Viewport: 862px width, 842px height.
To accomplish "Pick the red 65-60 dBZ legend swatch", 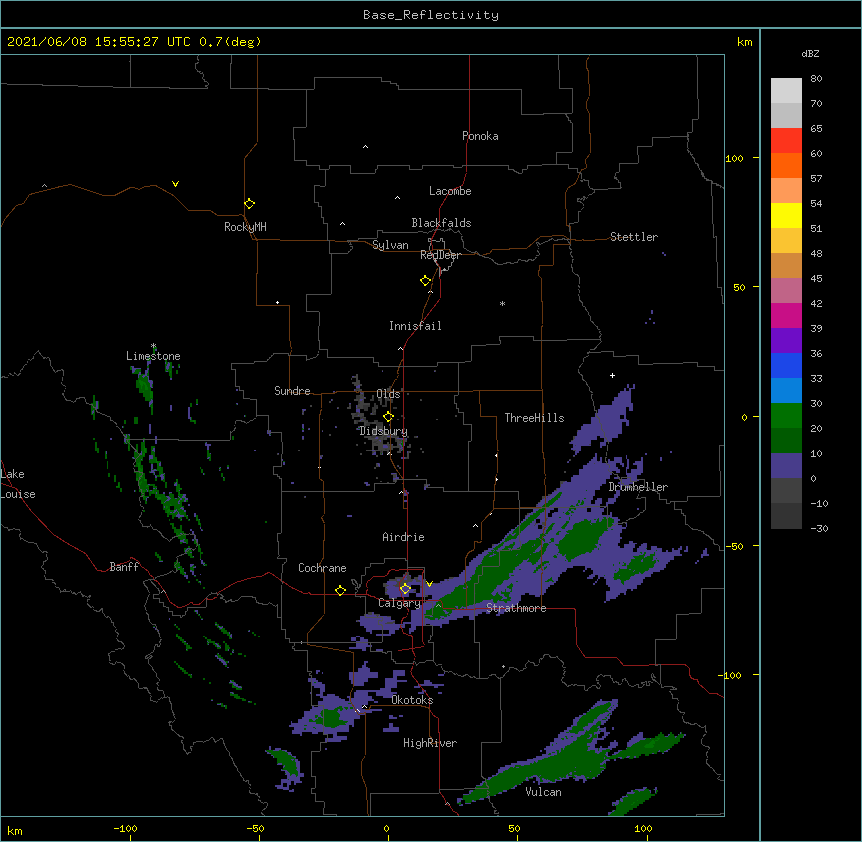I will (x=786, y=141).
